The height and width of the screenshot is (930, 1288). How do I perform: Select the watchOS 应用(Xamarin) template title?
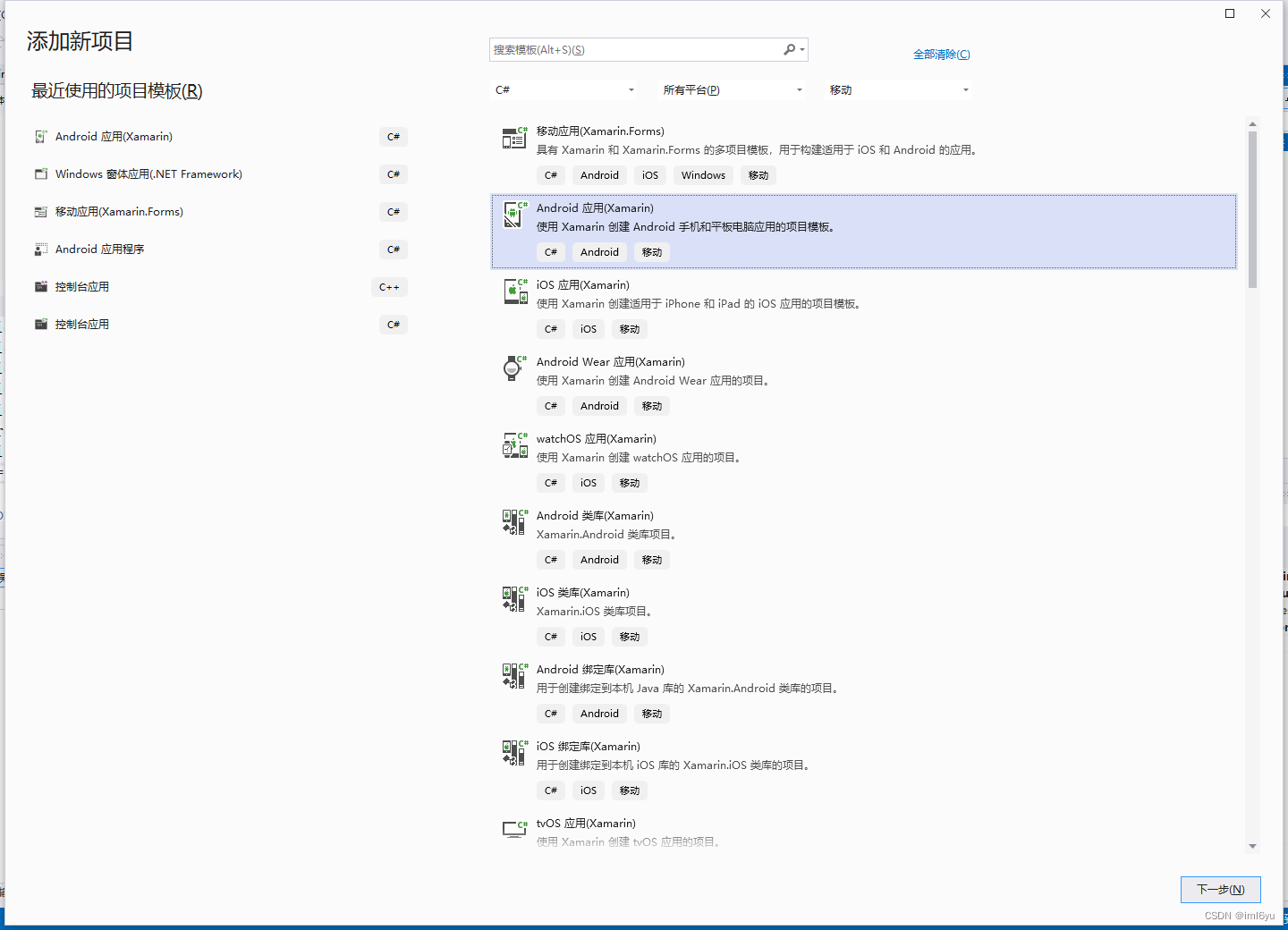[597, 439]
